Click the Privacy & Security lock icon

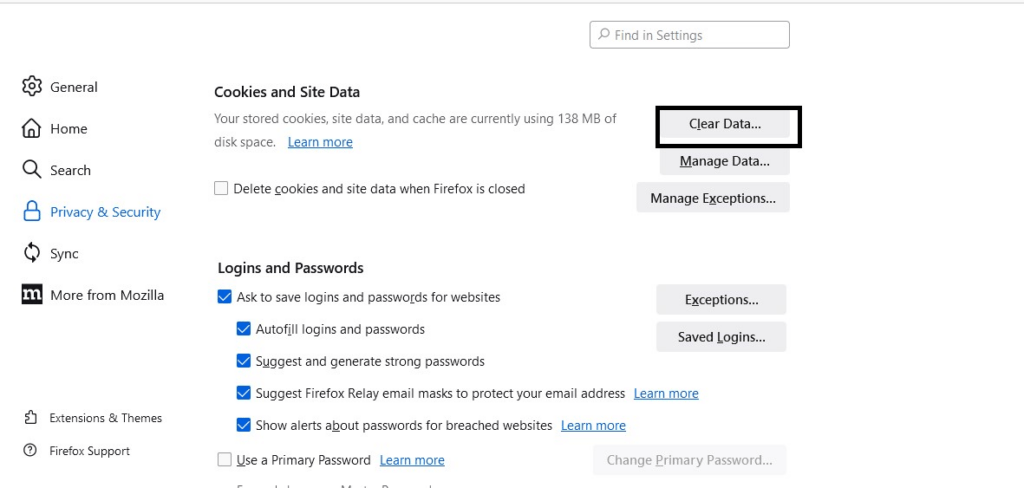coord(31,211)
